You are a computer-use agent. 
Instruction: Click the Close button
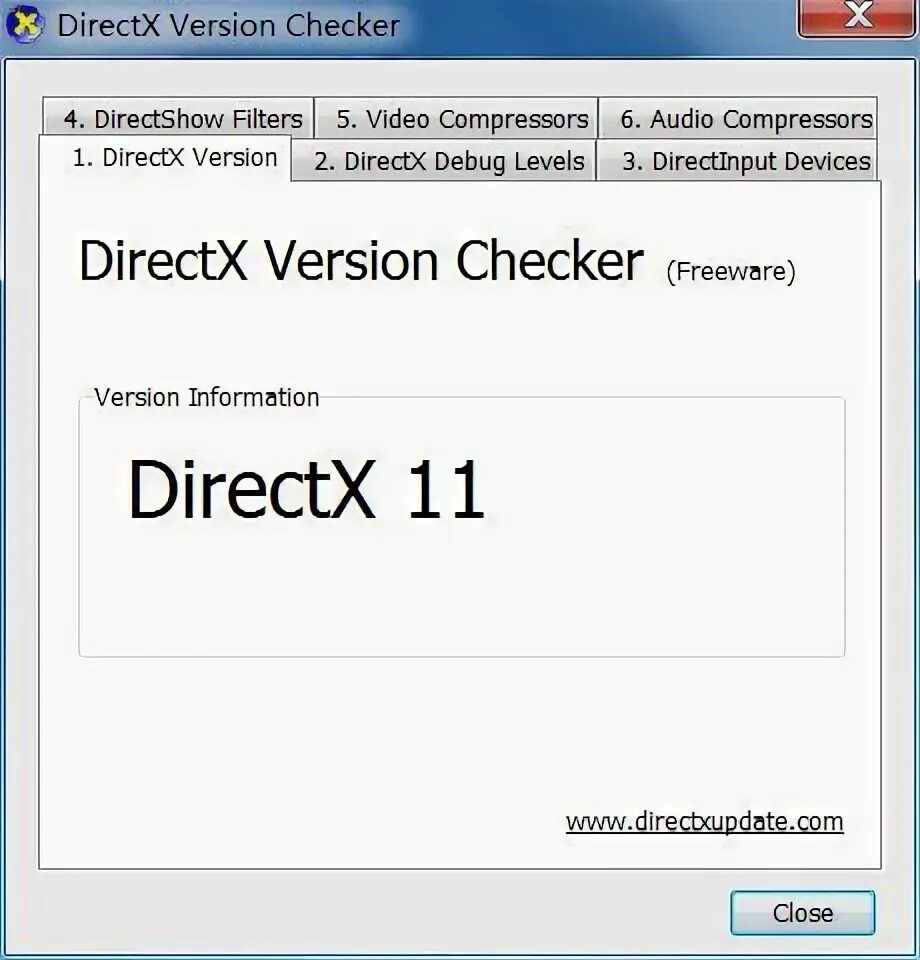pyautogui.click(x=802, y=913)
